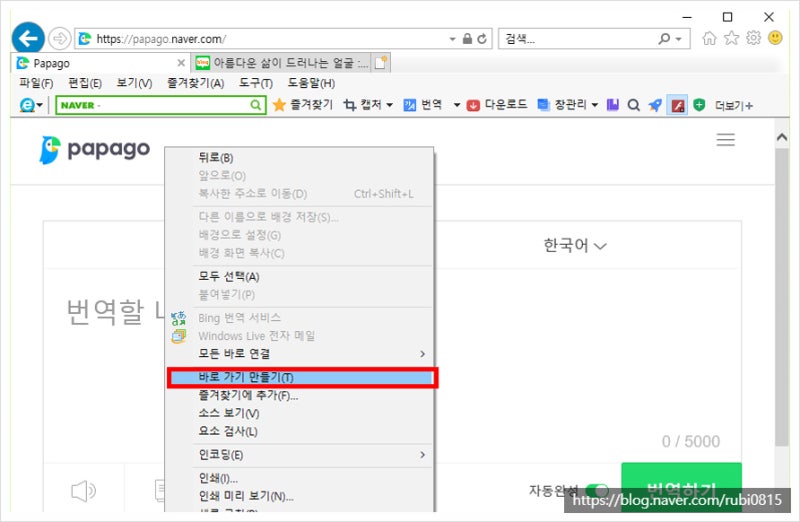The image size is (800, 522).
Task: Close the Papago tab
Action: (181, 63)
